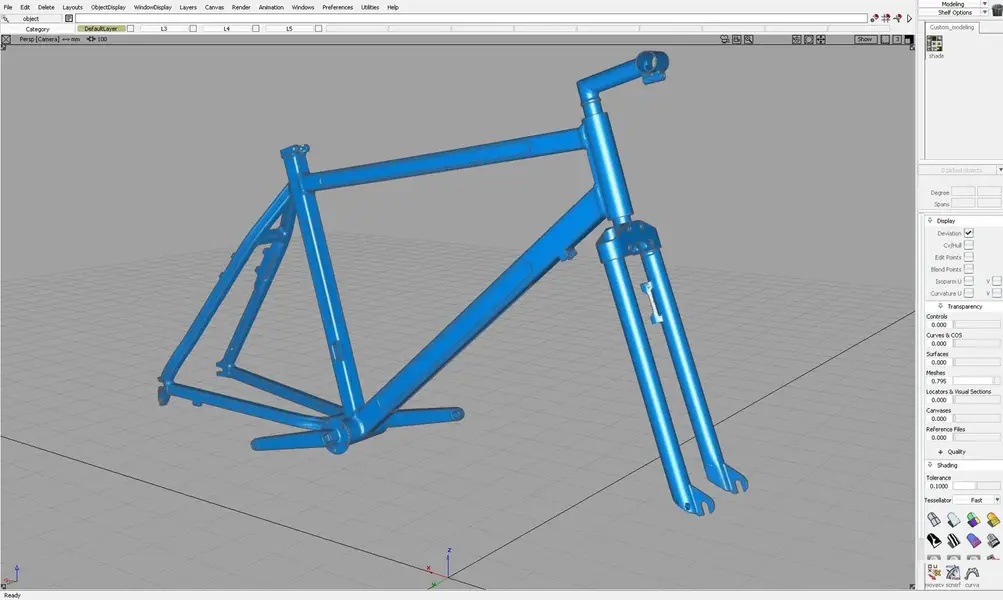Open the Preferences menu
The image size is (1003, 600).
pyautogui.click(x=337, y=7)
